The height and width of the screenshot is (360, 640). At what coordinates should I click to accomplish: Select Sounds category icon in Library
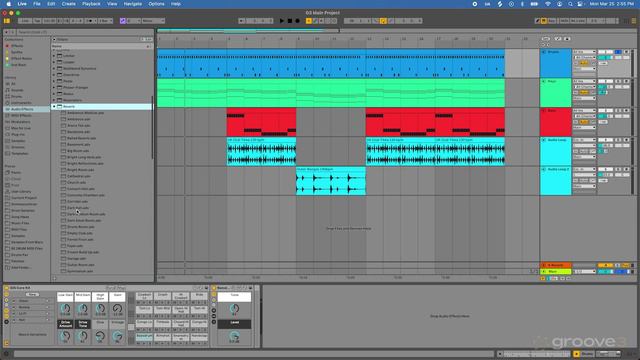(7, 90)
